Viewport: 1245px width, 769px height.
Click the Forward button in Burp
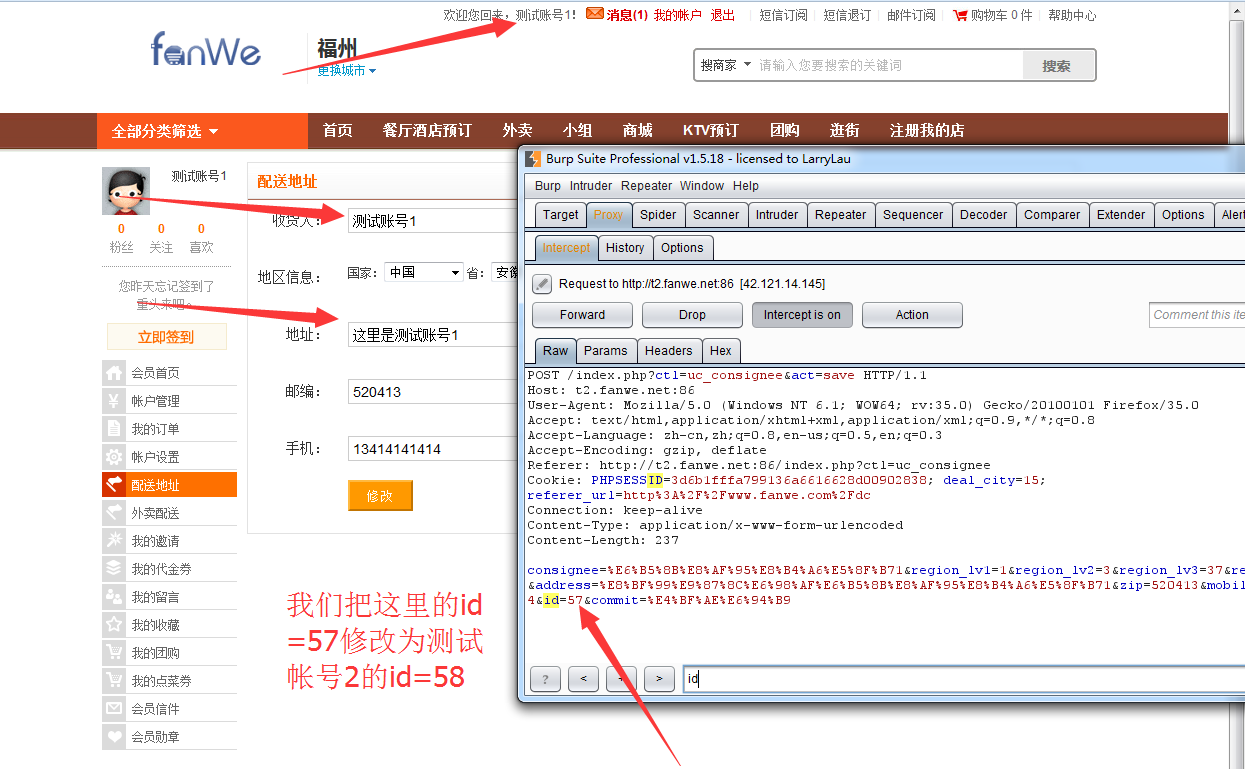point(582,315)
